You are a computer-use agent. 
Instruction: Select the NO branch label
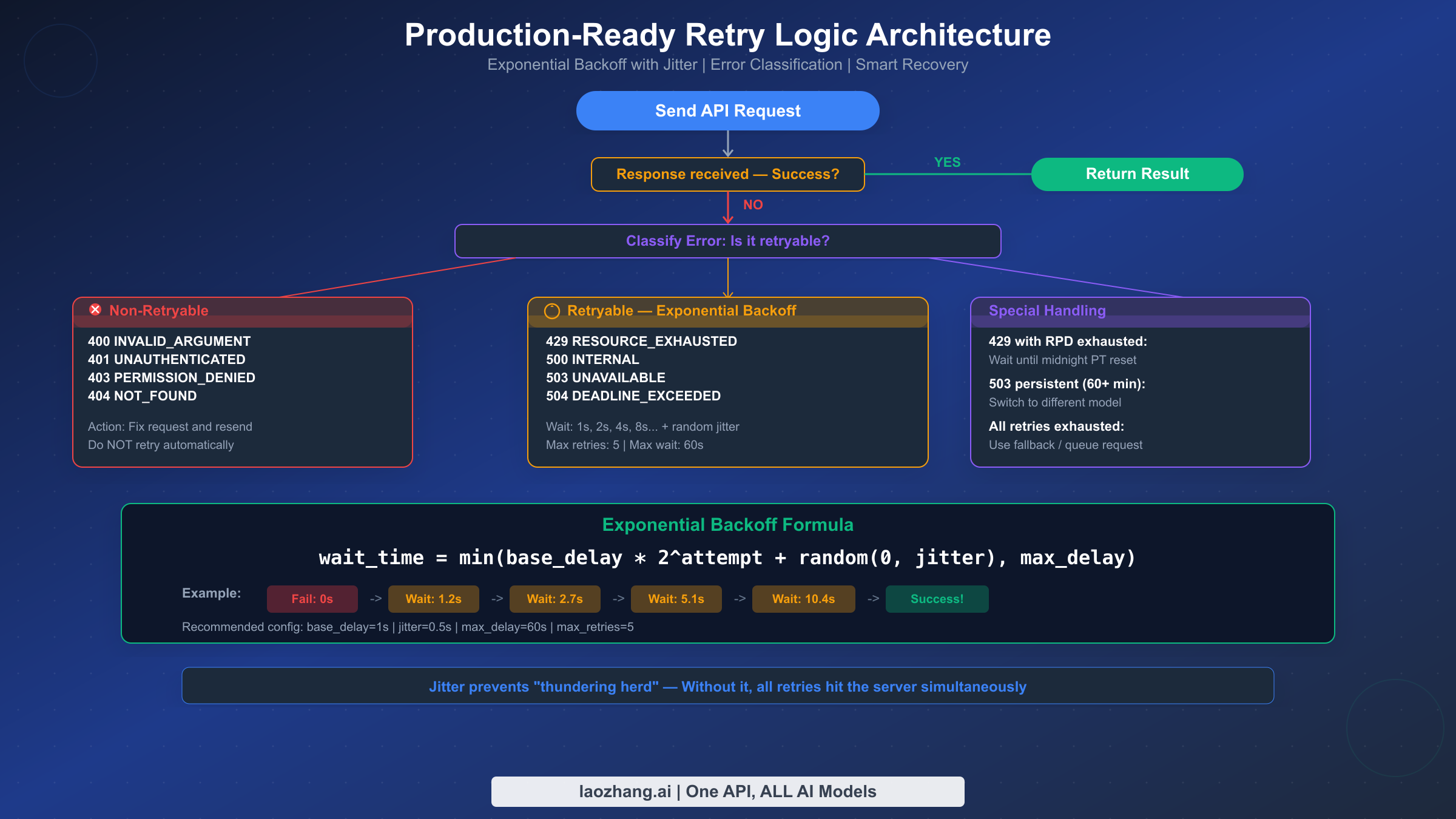[753, 205]
